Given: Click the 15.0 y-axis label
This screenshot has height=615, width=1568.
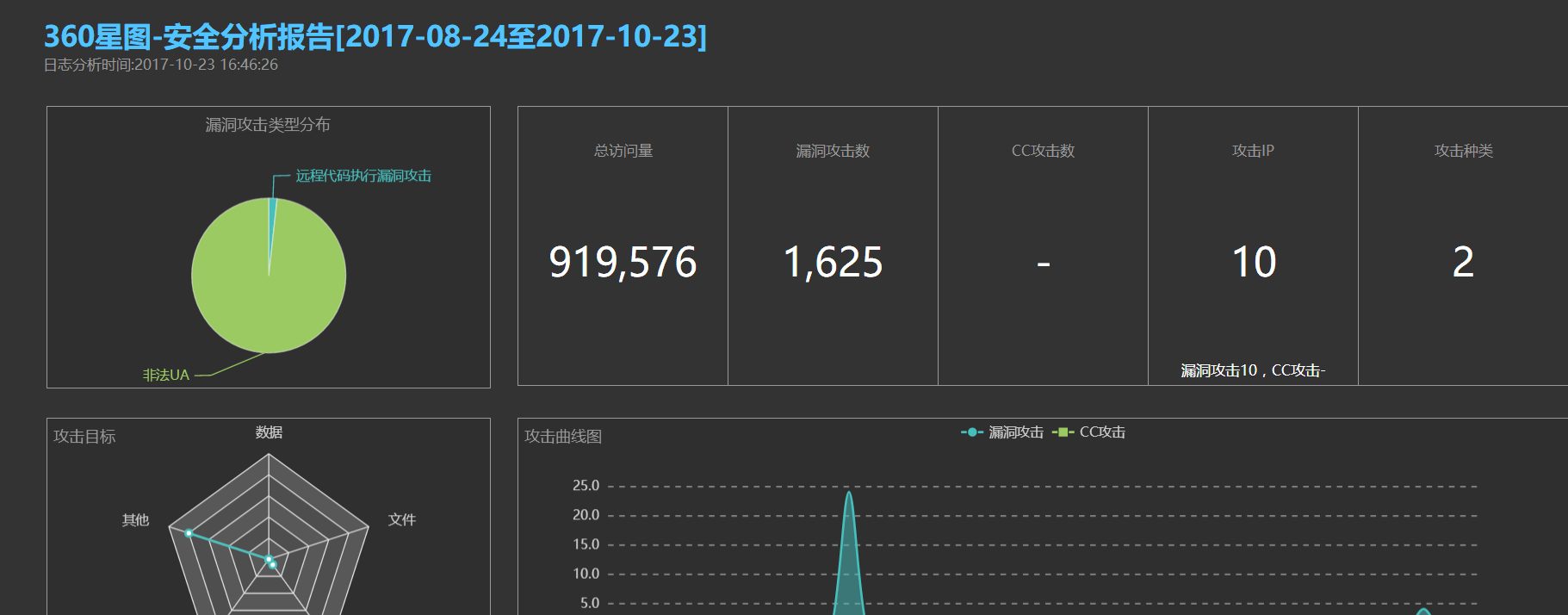Looking at the screenshot, I should (x=586, y=544).
